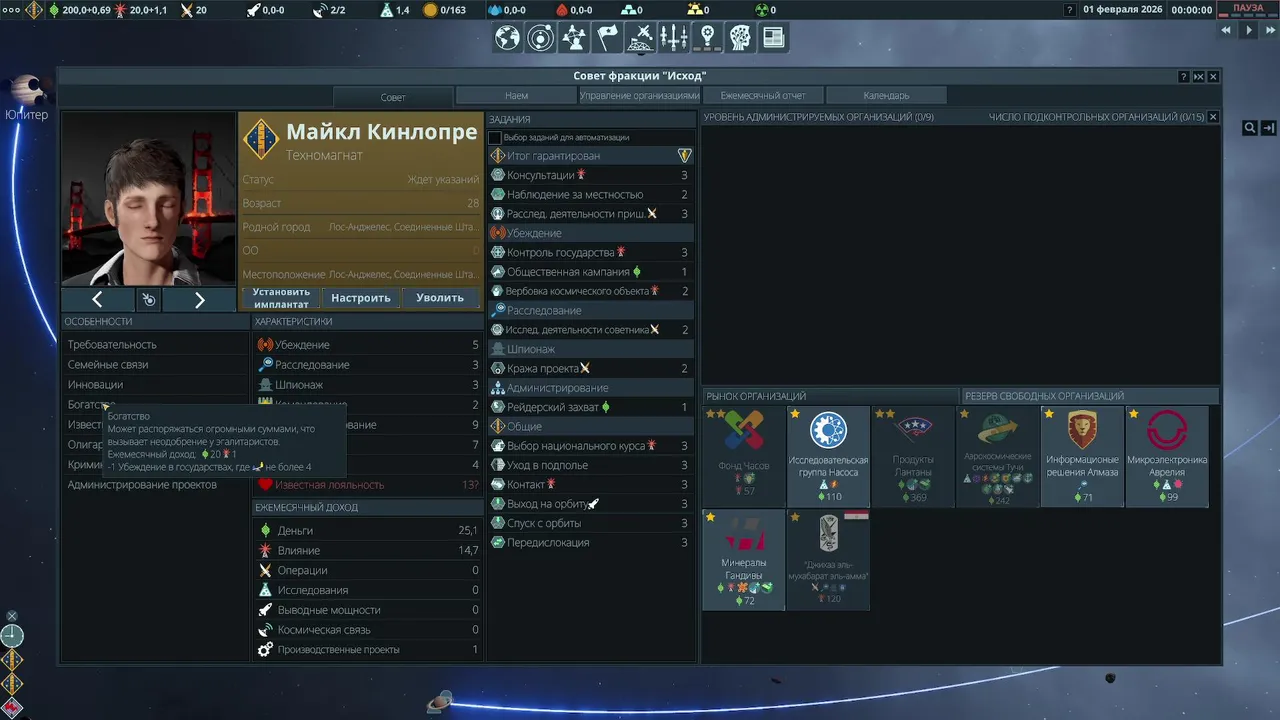The height and width of the screenshot is (720, 1280).
Task: Speed up game with fast-forward button
Action: click(x=1270, y=30)
